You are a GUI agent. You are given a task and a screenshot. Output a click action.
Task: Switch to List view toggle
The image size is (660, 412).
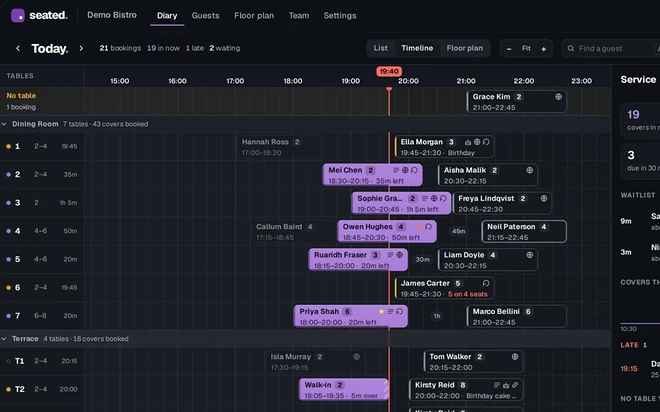[x=381, y=48]
